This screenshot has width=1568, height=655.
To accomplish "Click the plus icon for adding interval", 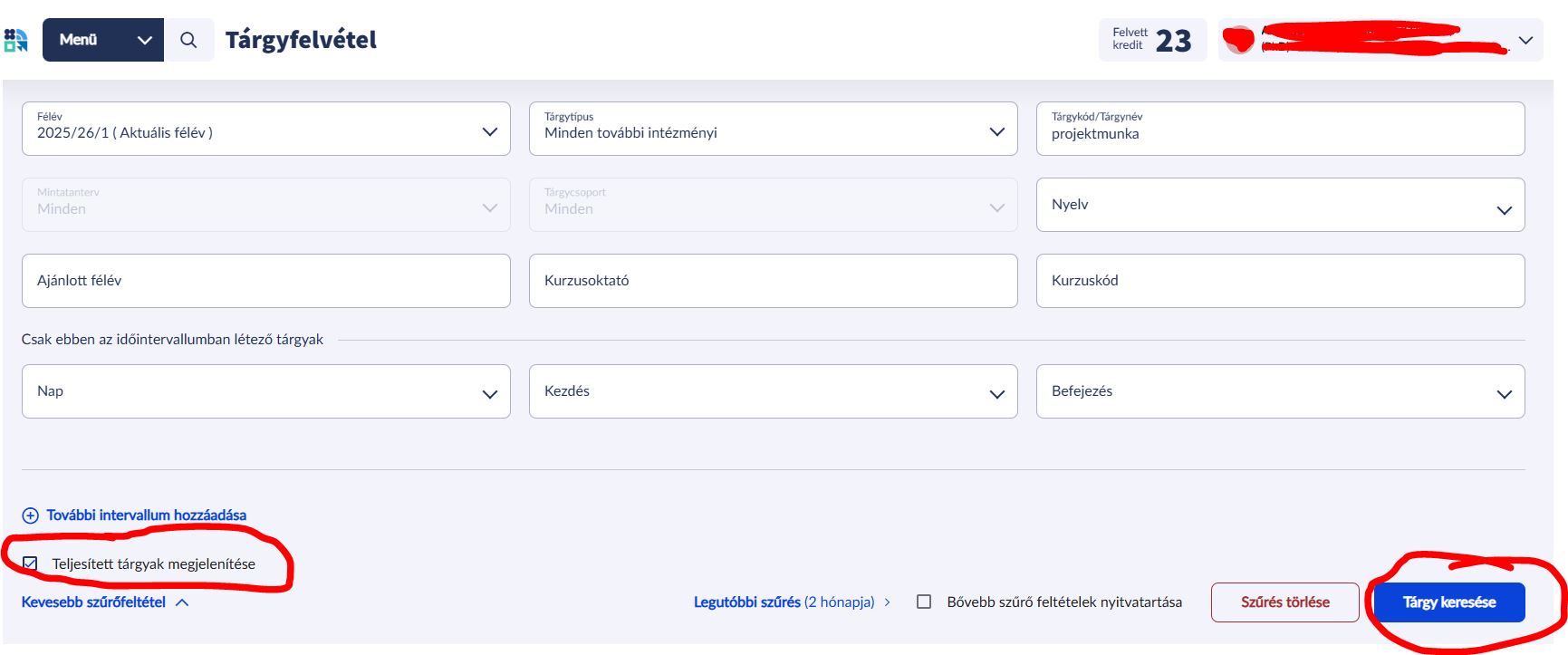I will [x=30, y=515].
